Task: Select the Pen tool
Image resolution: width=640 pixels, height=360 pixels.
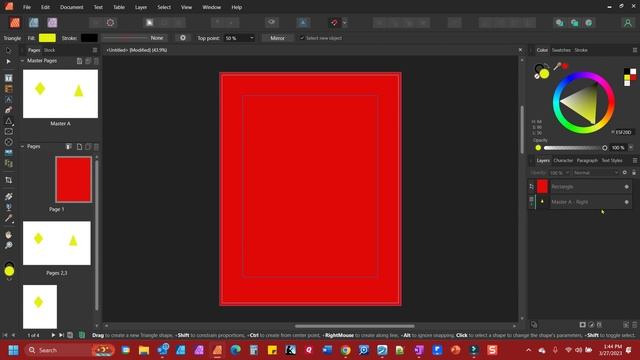Action: [x=8, y=110]
